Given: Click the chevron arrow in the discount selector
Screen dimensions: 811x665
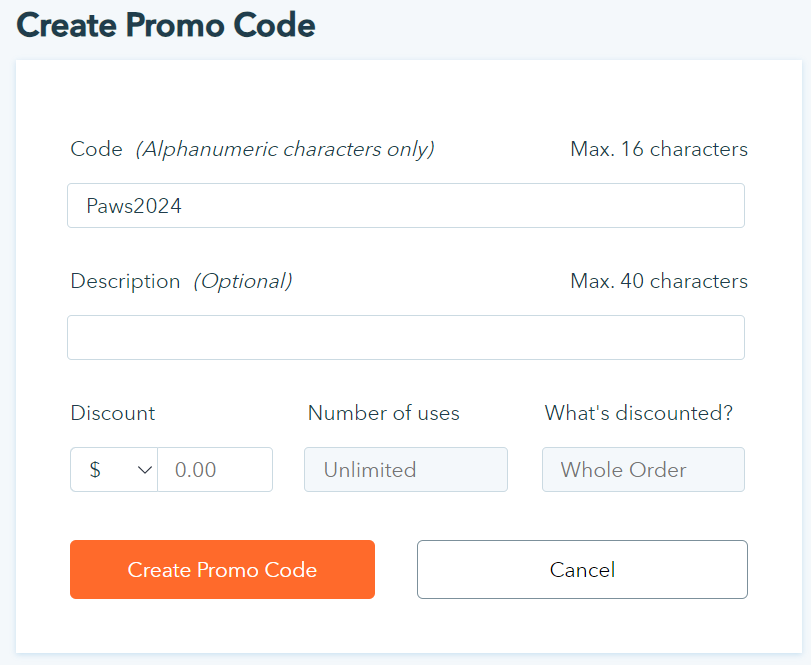Looking at the screenshot, I should tap(144, 470).
